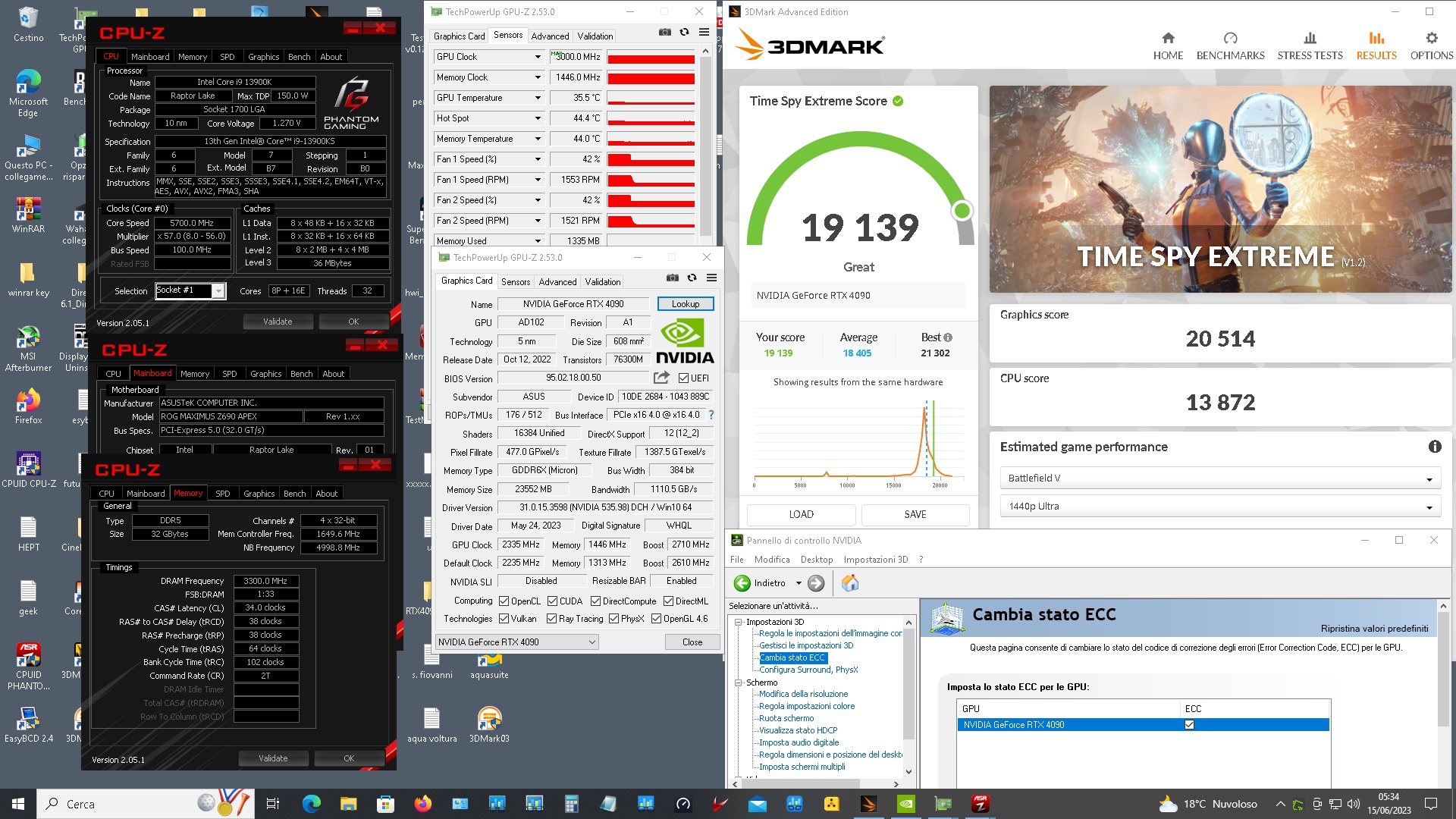Image resolution: width=1456 pixels, height=819 pixels.
Task: Open the Bench tab in top CPU-Z window
Action: click(x=299, y=57)
